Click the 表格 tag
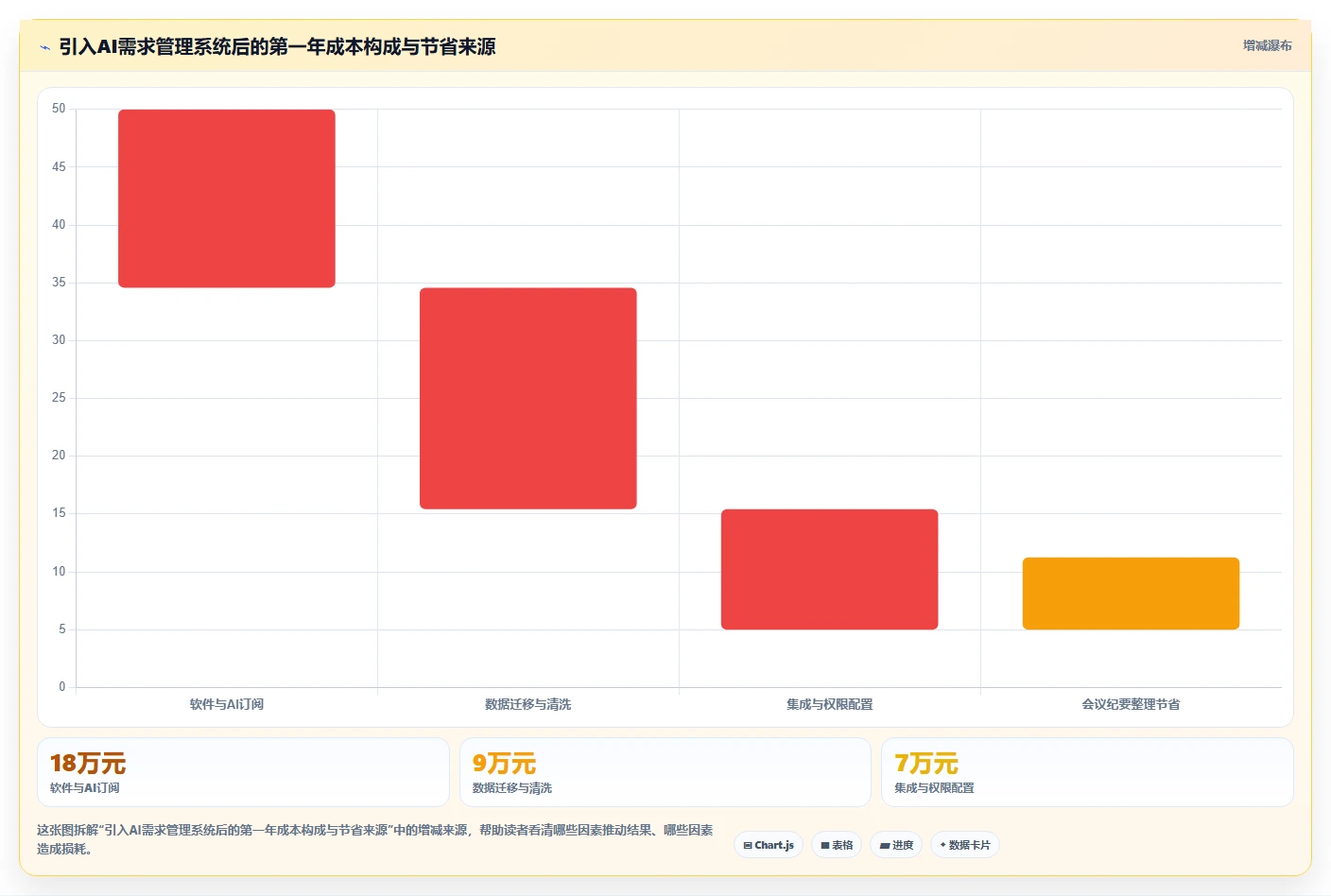The width and height of the screenshot is (1331, 896). (x=837, y=845)
